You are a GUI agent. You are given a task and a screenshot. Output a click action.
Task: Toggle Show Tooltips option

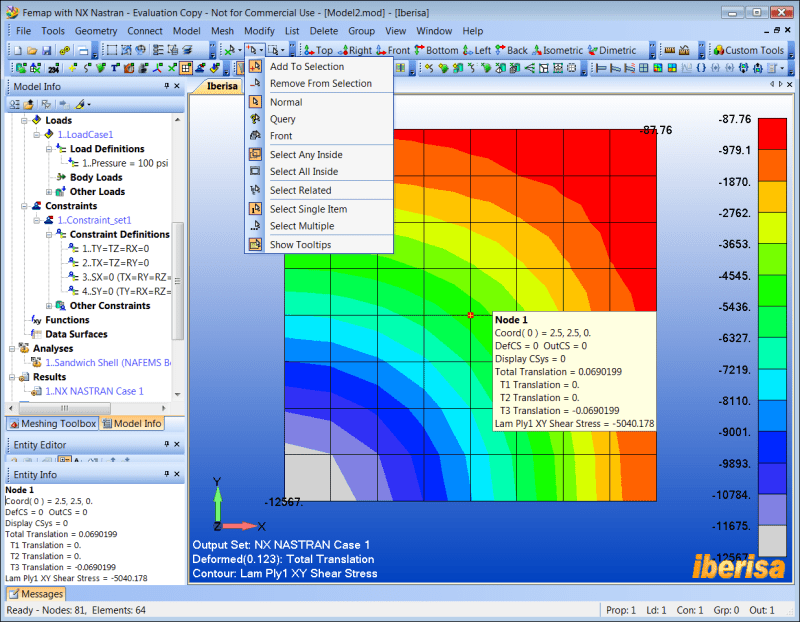coord(319,245)
